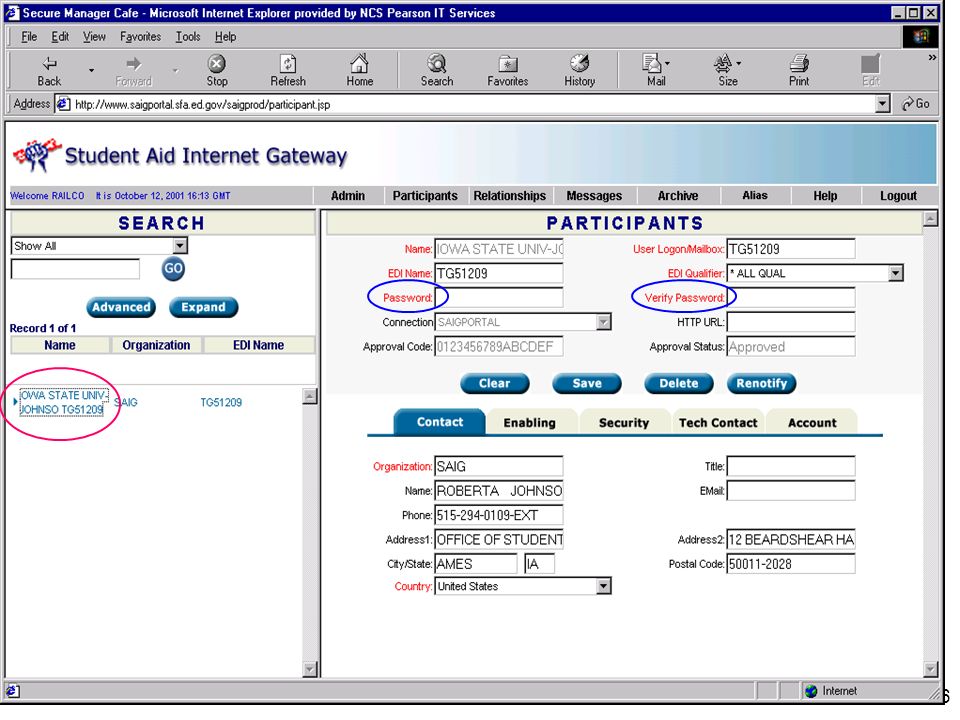
Task: Open the Size icon dropdown arrow
Action: [739, 63]
